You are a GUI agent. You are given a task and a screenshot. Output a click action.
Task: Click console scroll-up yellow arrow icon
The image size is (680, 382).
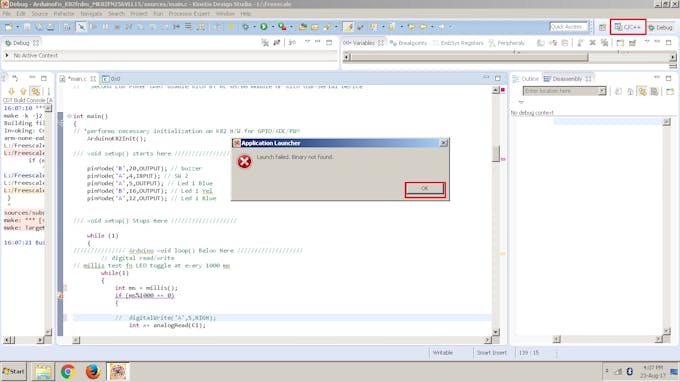click(x=23, y=91)
